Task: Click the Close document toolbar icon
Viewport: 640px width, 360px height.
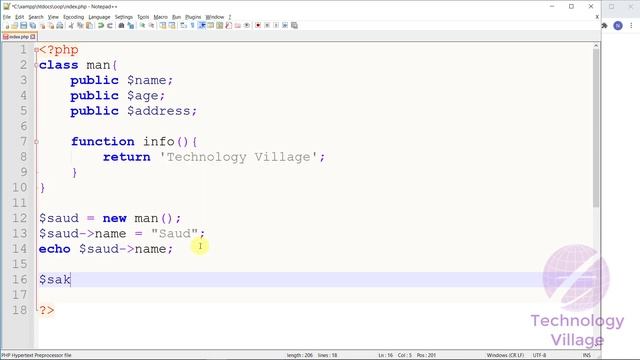Action: [x=42, y=26]
